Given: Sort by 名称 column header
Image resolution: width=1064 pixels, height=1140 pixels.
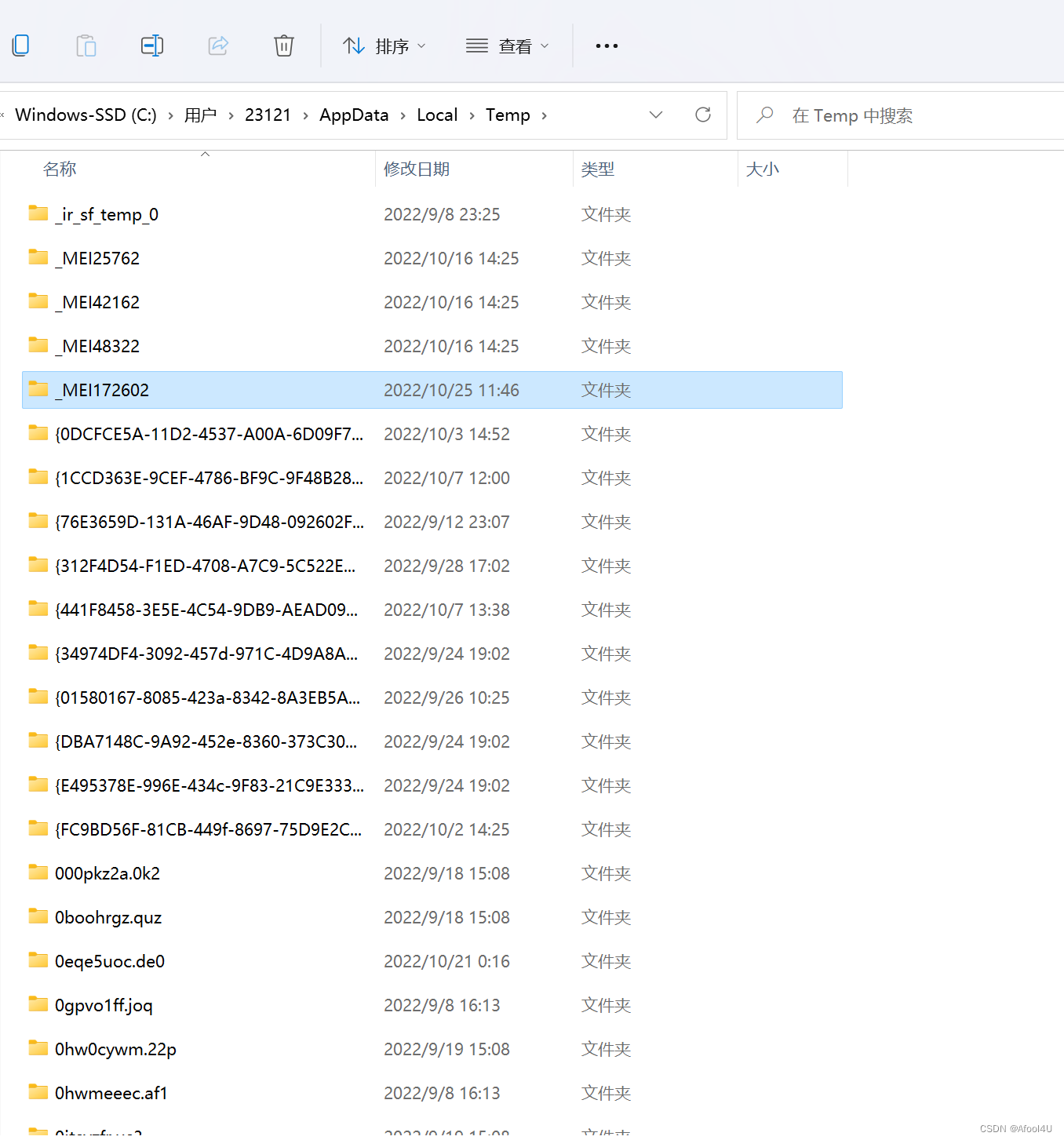Looking at the screenshot, I should click(x=60, y=169).
